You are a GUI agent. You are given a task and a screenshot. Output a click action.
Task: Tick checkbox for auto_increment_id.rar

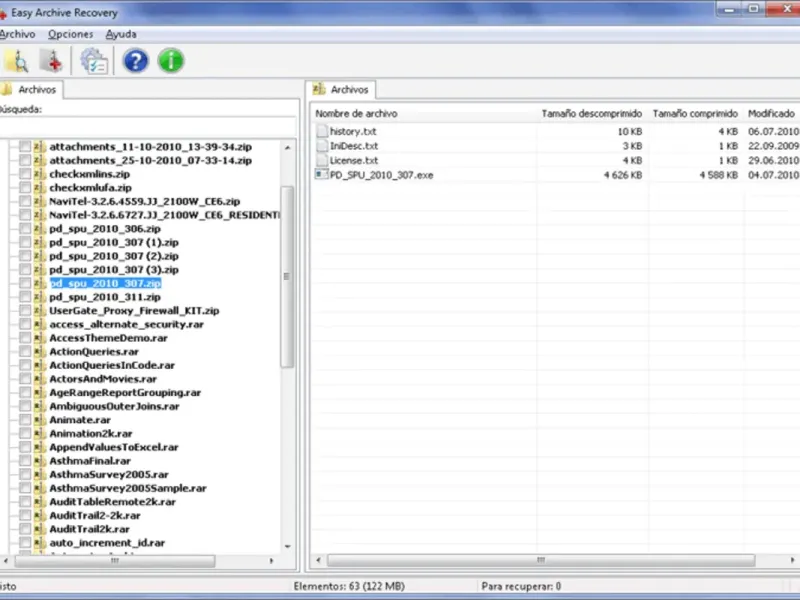click(25, 543)
